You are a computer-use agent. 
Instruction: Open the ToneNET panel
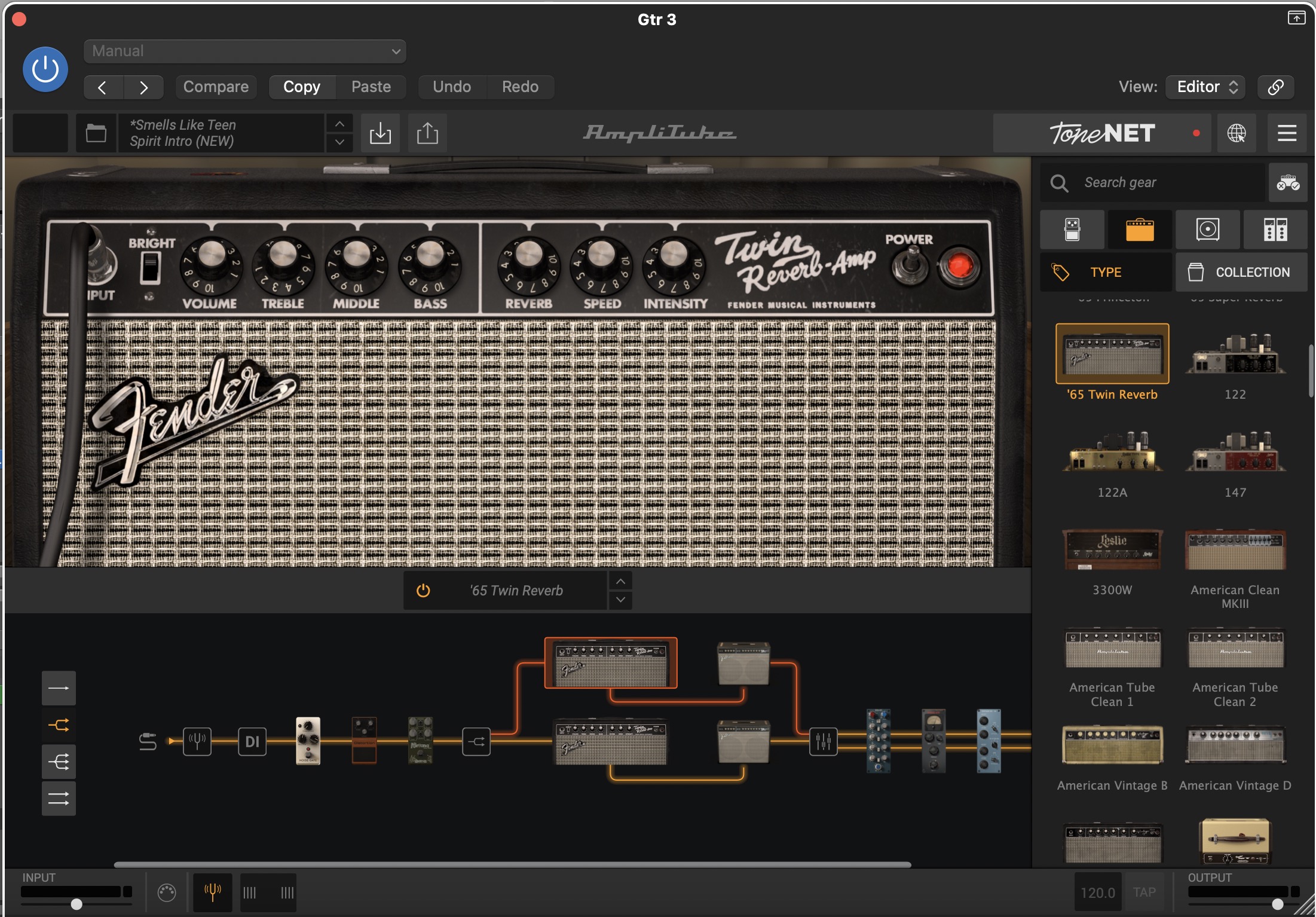click(x=1102, y=133)
